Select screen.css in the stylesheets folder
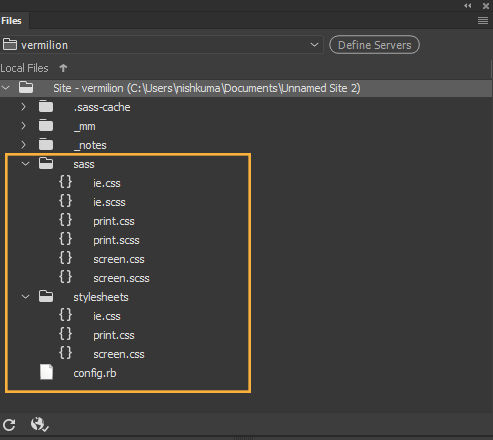 tap(119, 354)
